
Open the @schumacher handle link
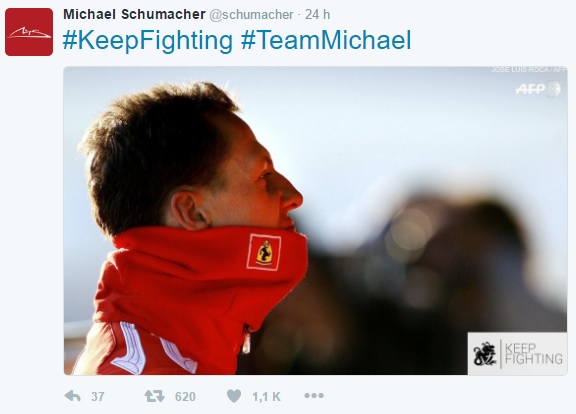251,15
